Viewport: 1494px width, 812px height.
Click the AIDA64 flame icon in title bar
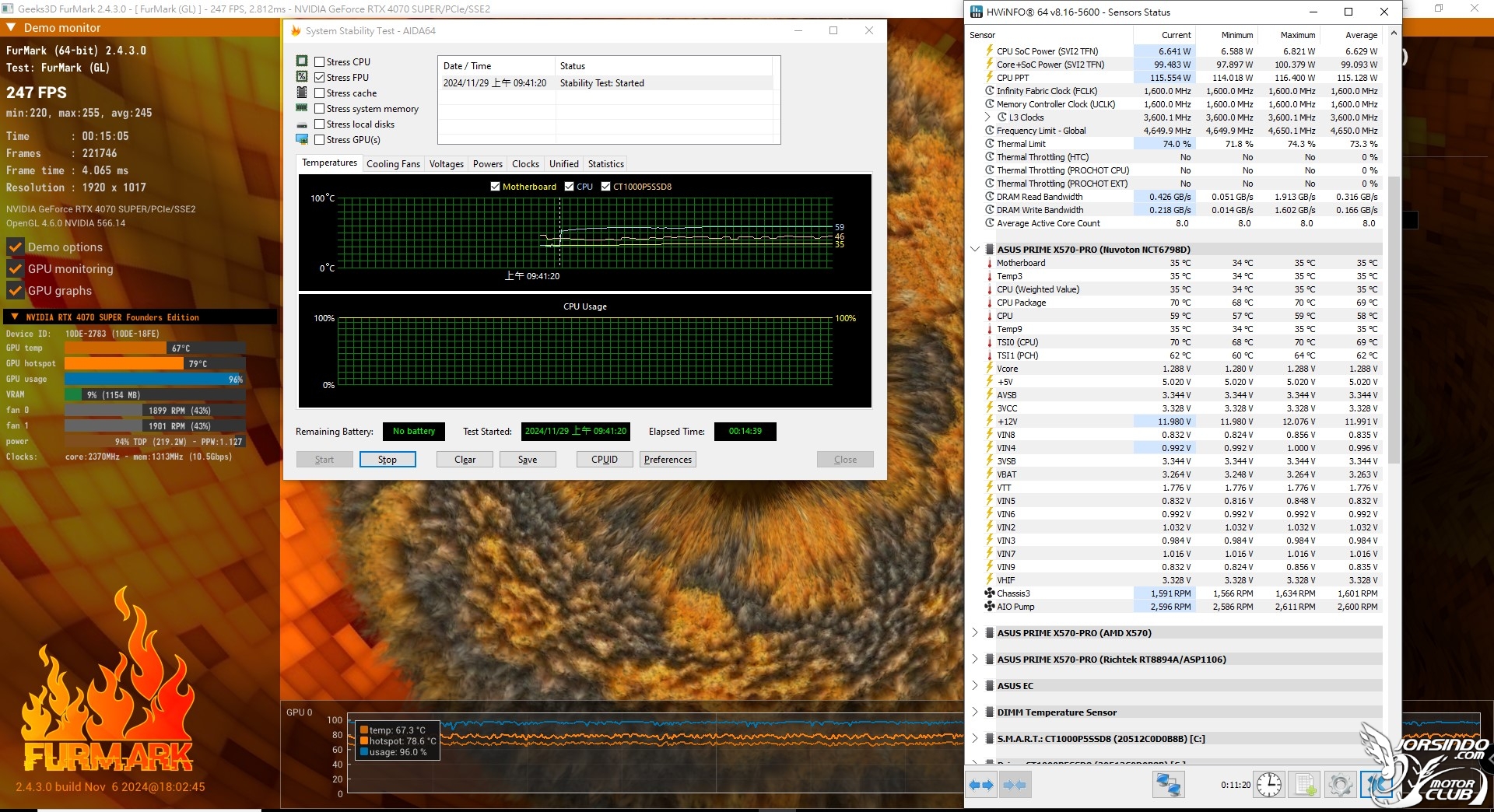pyautogui.click(x=296, y=31)
